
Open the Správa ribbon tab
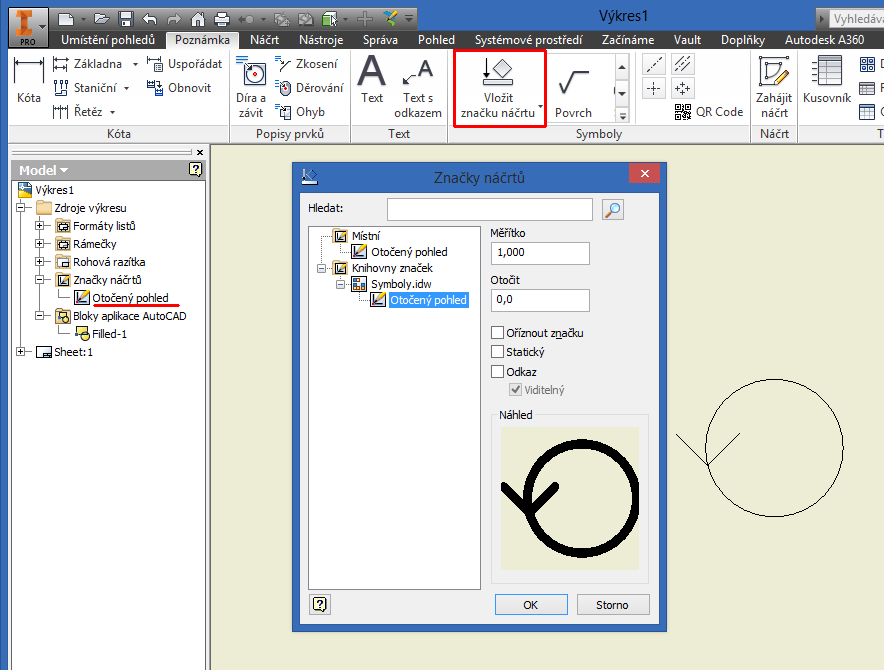380,40
